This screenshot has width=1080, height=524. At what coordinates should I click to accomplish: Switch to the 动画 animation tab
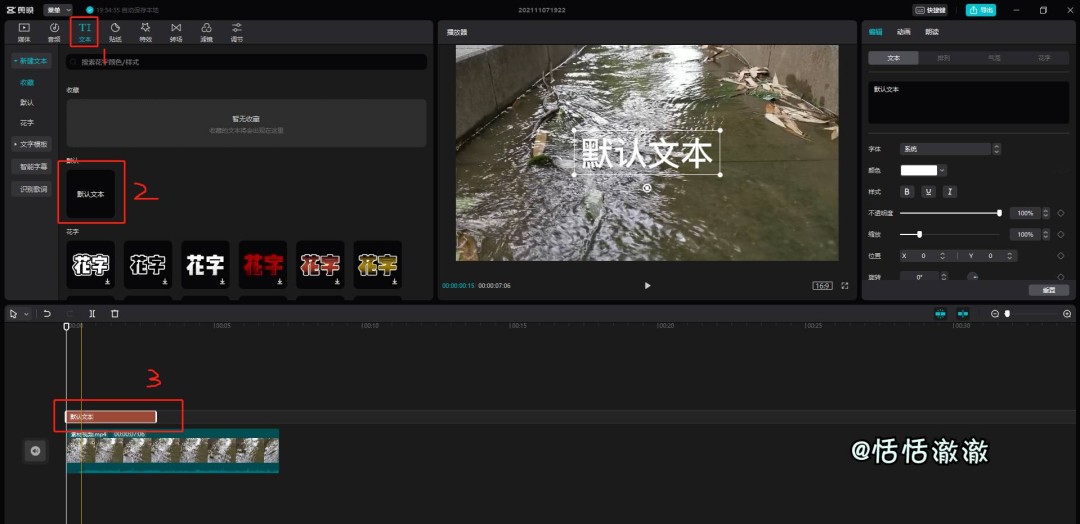904,32
